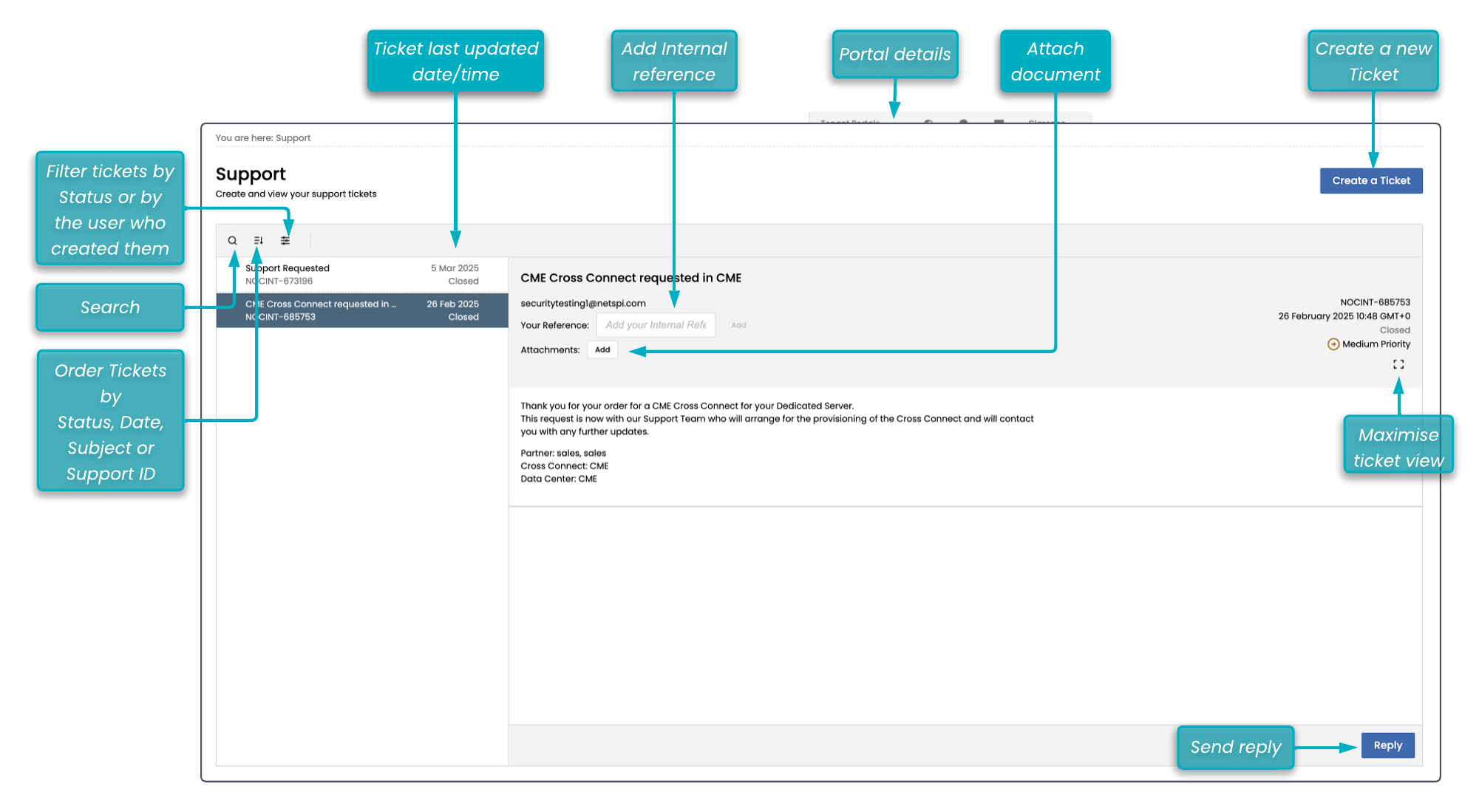The height and width of the screenshot is (812, 1479).
Task: Maximise the ticket view
Action: coord(1398,364)
